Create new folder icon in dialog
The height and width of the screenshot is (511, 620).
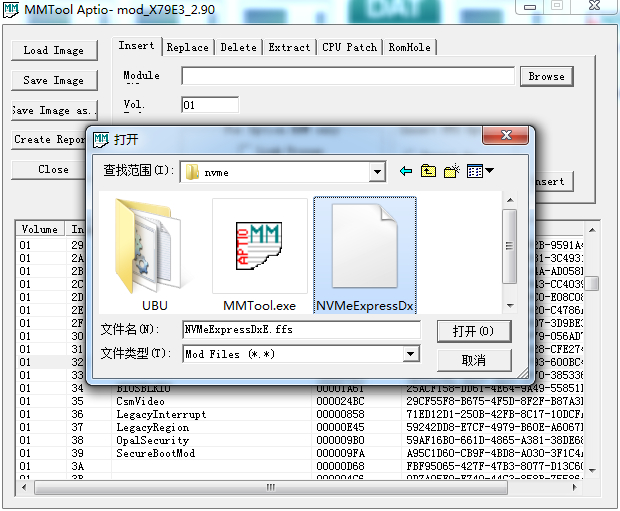(x=452, y=171)
